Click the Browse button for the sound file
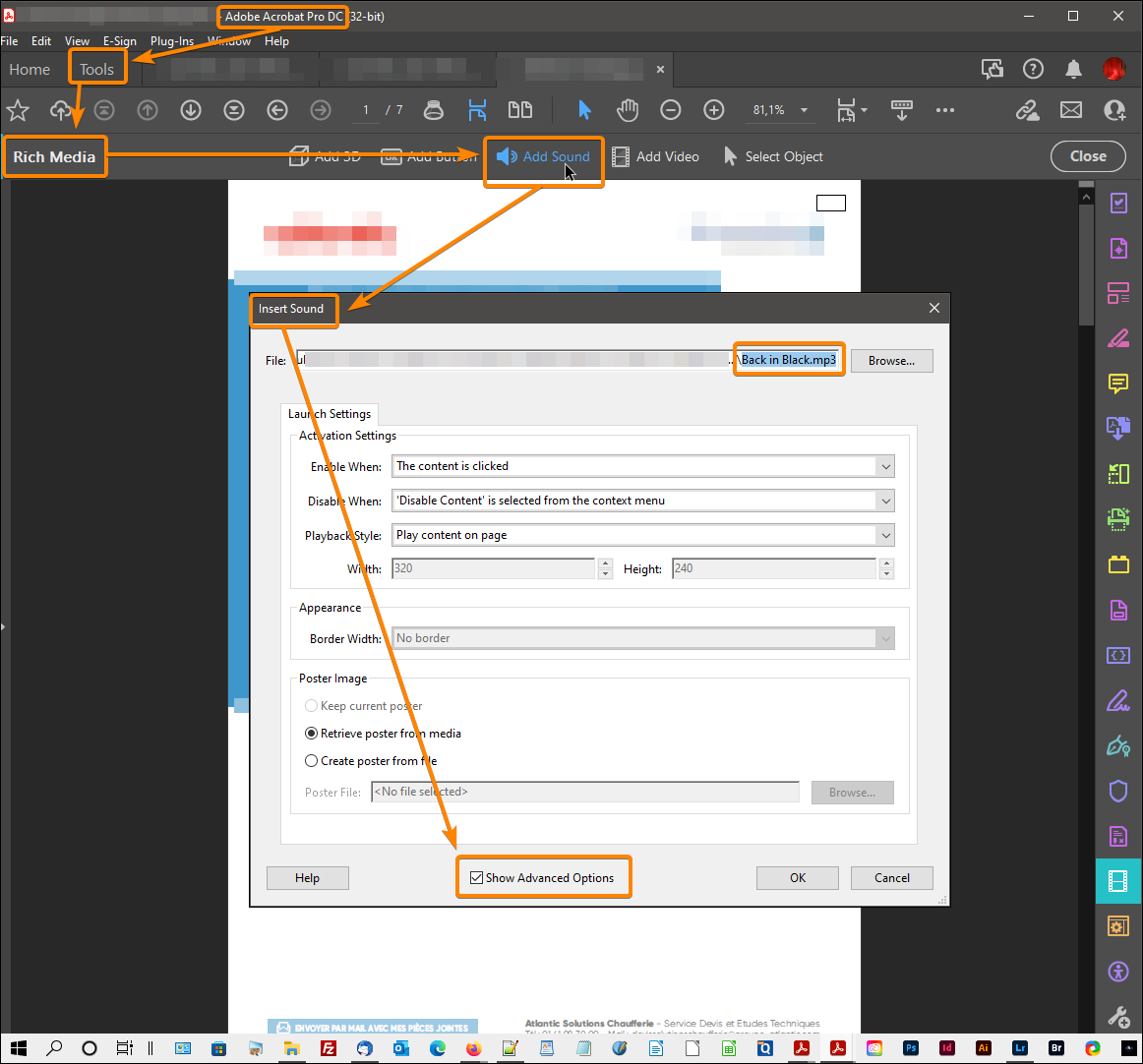 tap(891, 360)
